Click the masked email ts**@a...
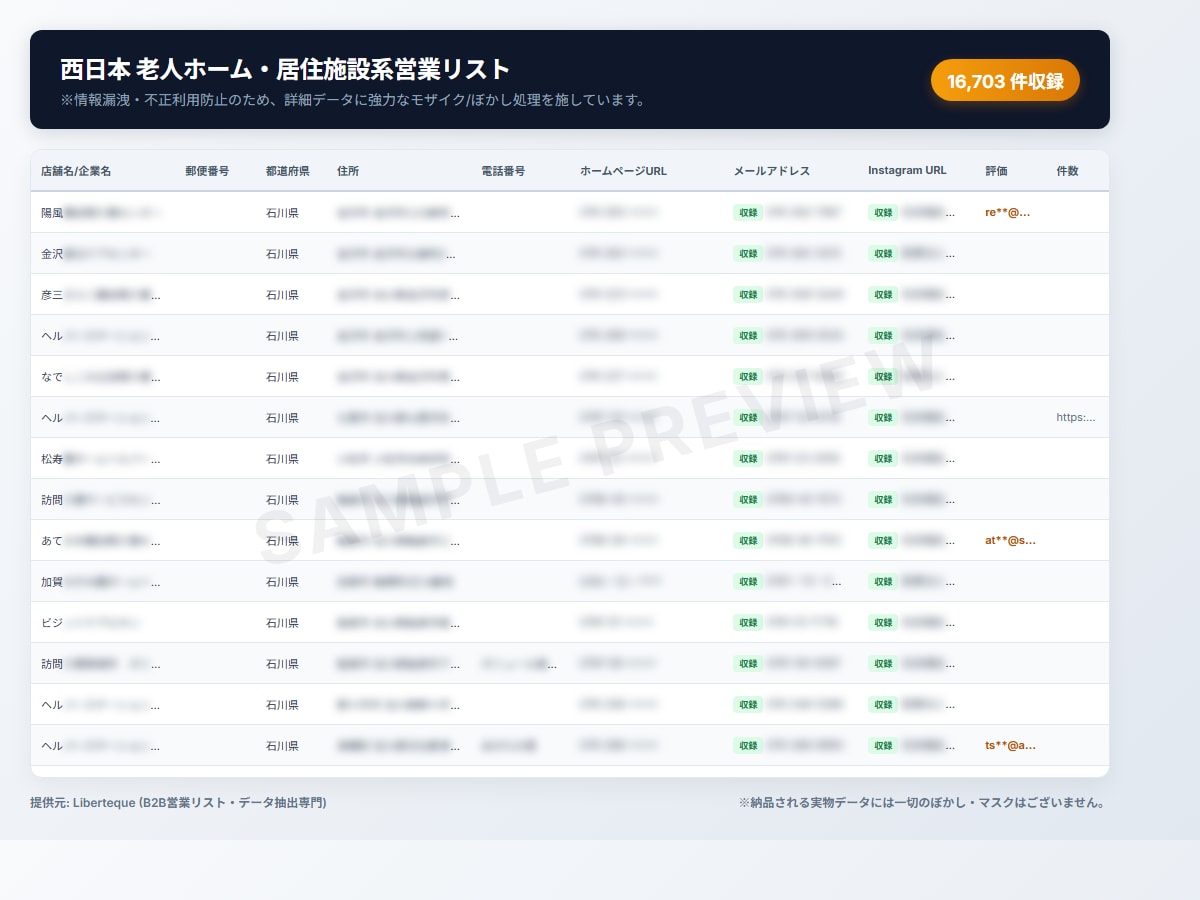1200x900 pixels. pos(1010,746)
